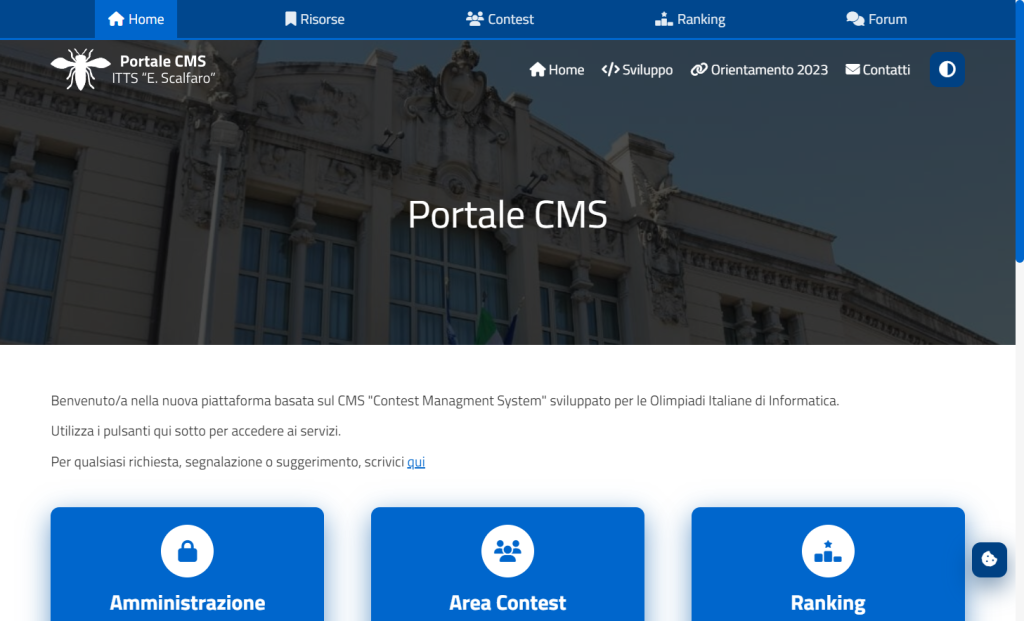Open the Sviluppo page link
This screenshot has width=1024, height=621.
click(x=637, y=69)
